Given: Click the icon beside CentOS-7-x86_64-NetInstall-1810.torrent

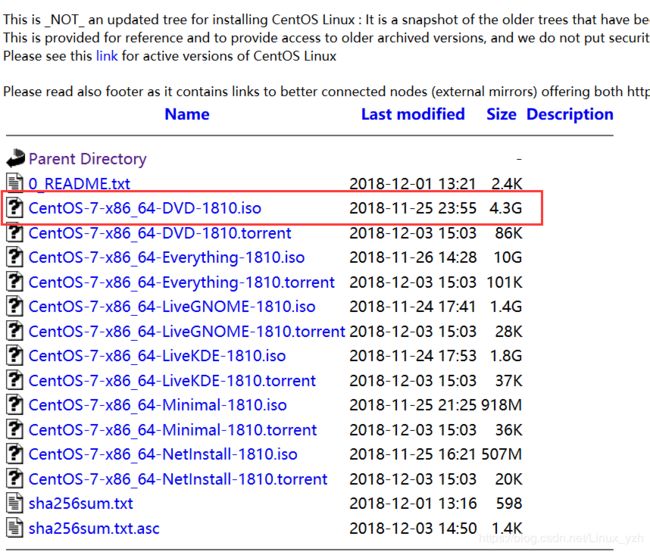Looking at the screenshot, I should 15,479.
